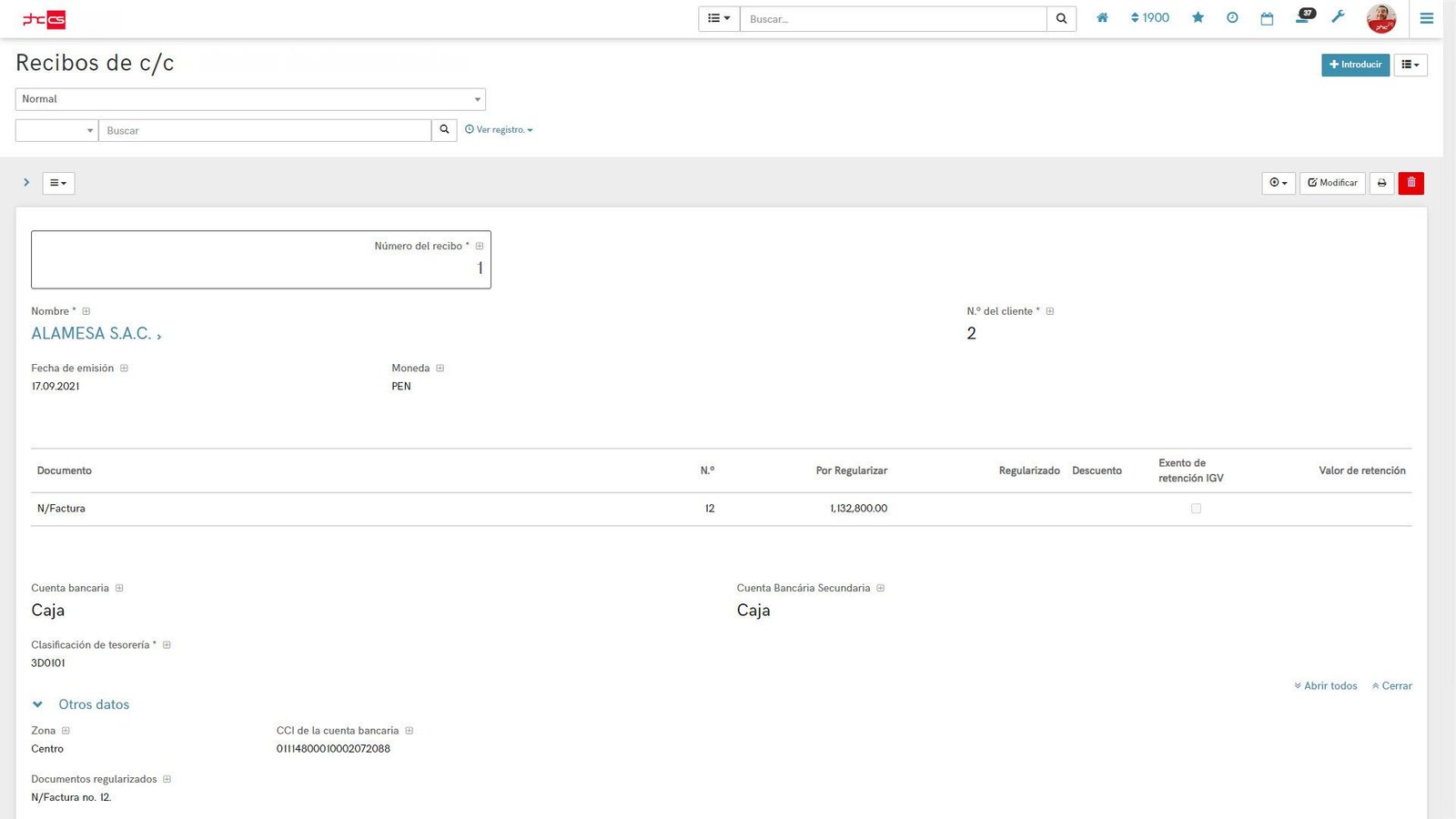Screen dimensions: 1456x819
Task: Open the hamburger menu at top right
Action: [1426, 18]
